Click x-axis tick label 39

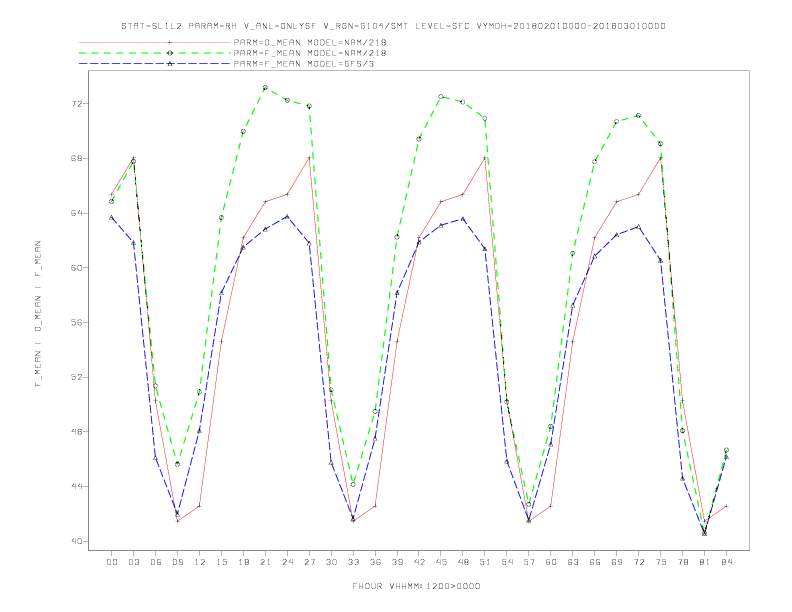point(397,562)
